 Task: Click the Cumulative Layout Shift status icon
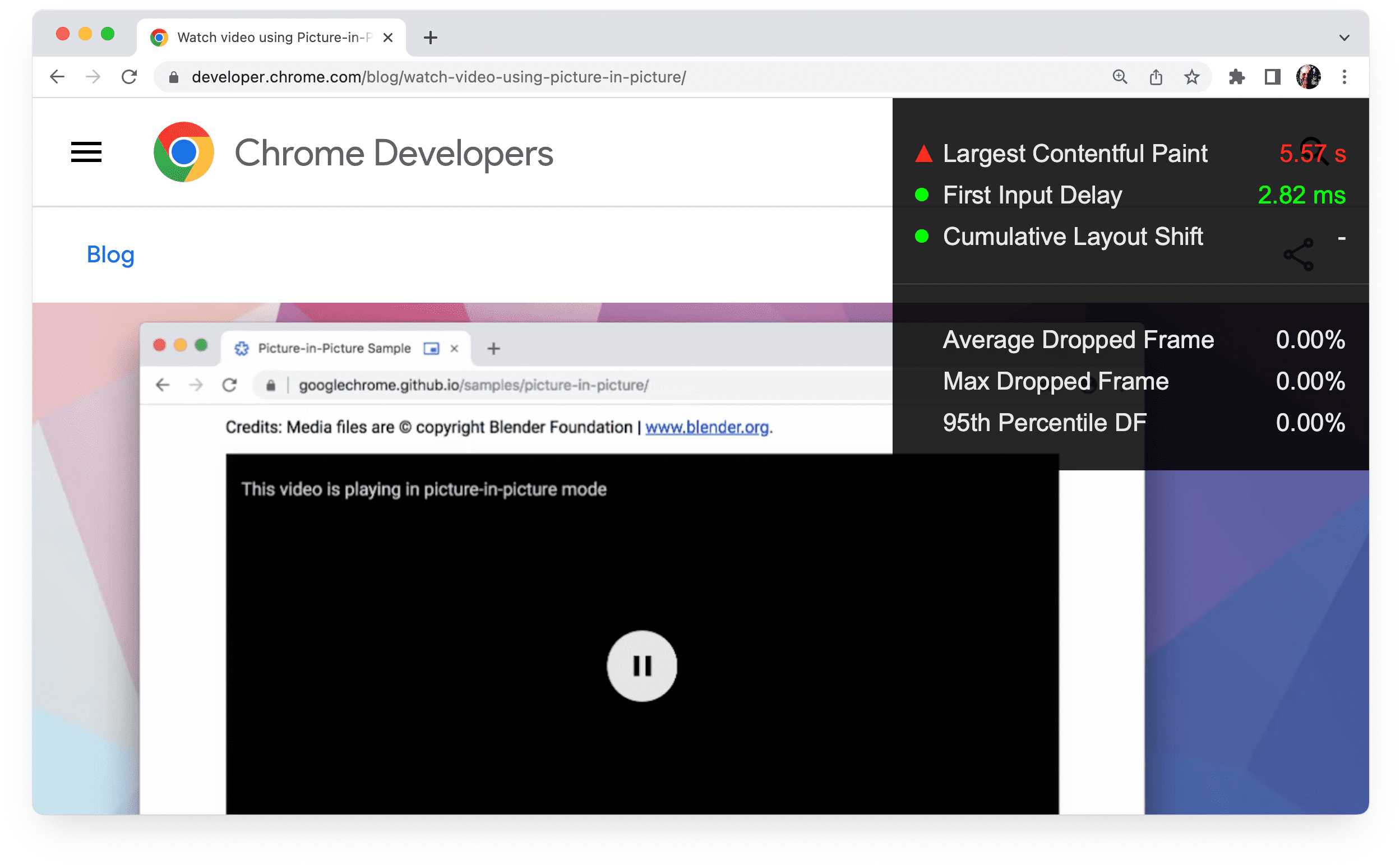pos(920,236)
